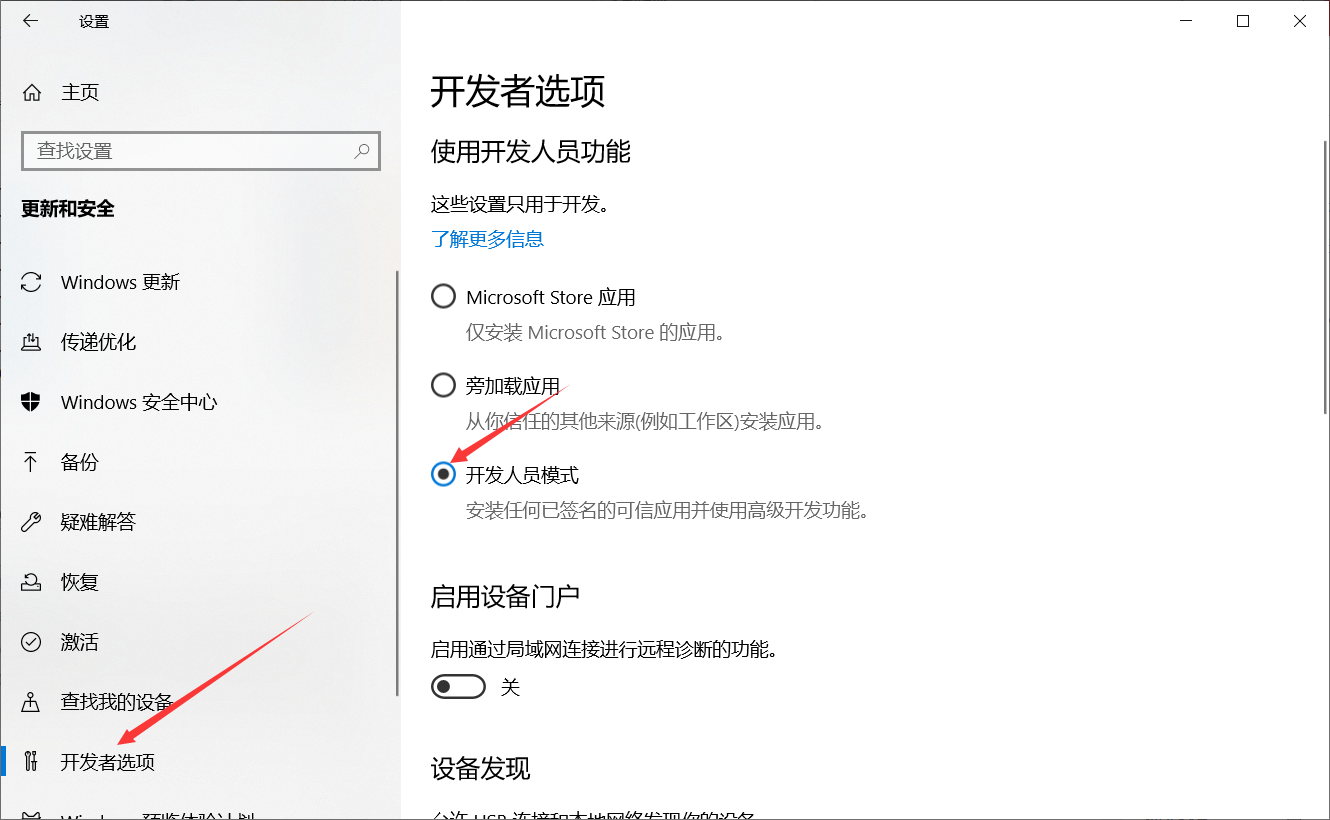The image size is (1330, 820).
Task: Click the Windows 安全中心 shield icon
Action: pyautogui.click(x=29, y=402)
